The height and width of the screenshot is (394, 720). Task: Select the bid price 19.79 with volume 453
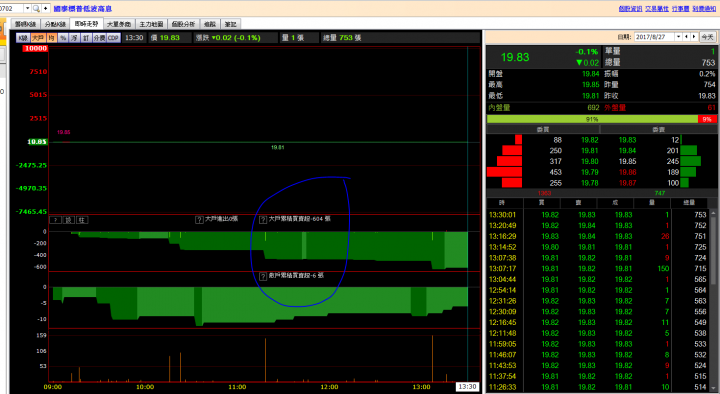click(x=590, y=172)
